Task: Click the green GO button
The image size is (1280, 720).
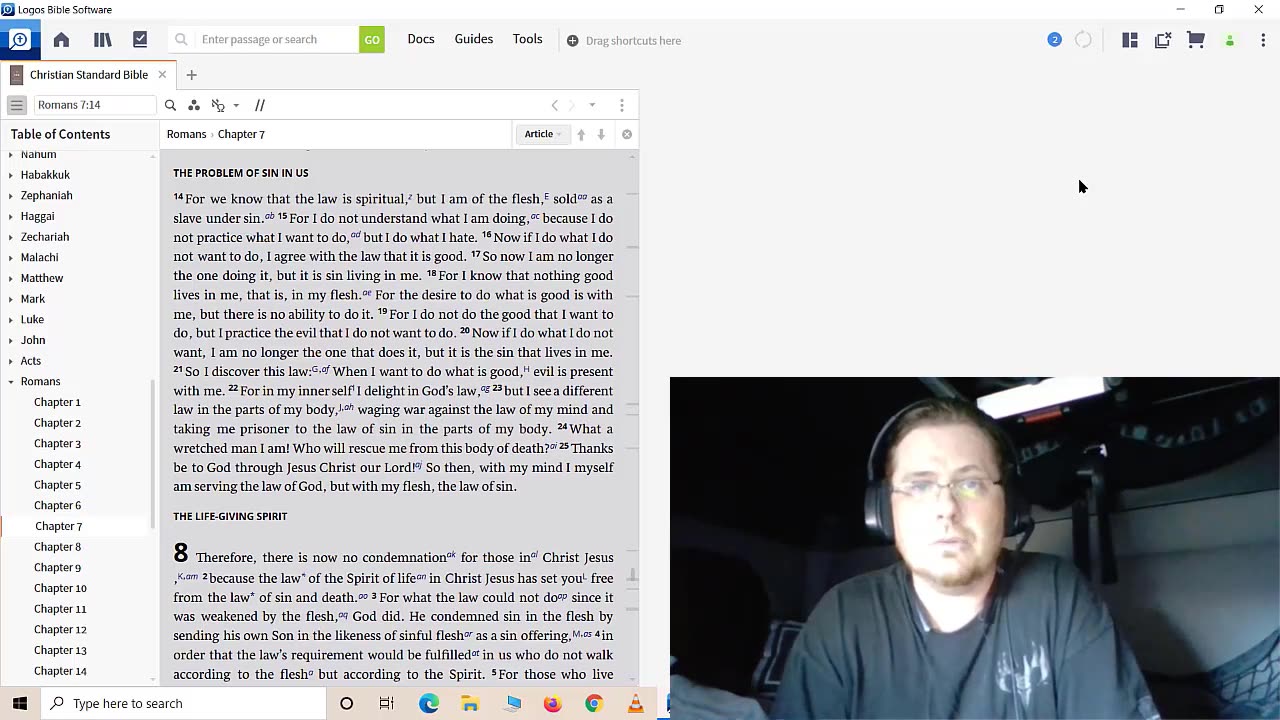Action: (x=372, y=40)
